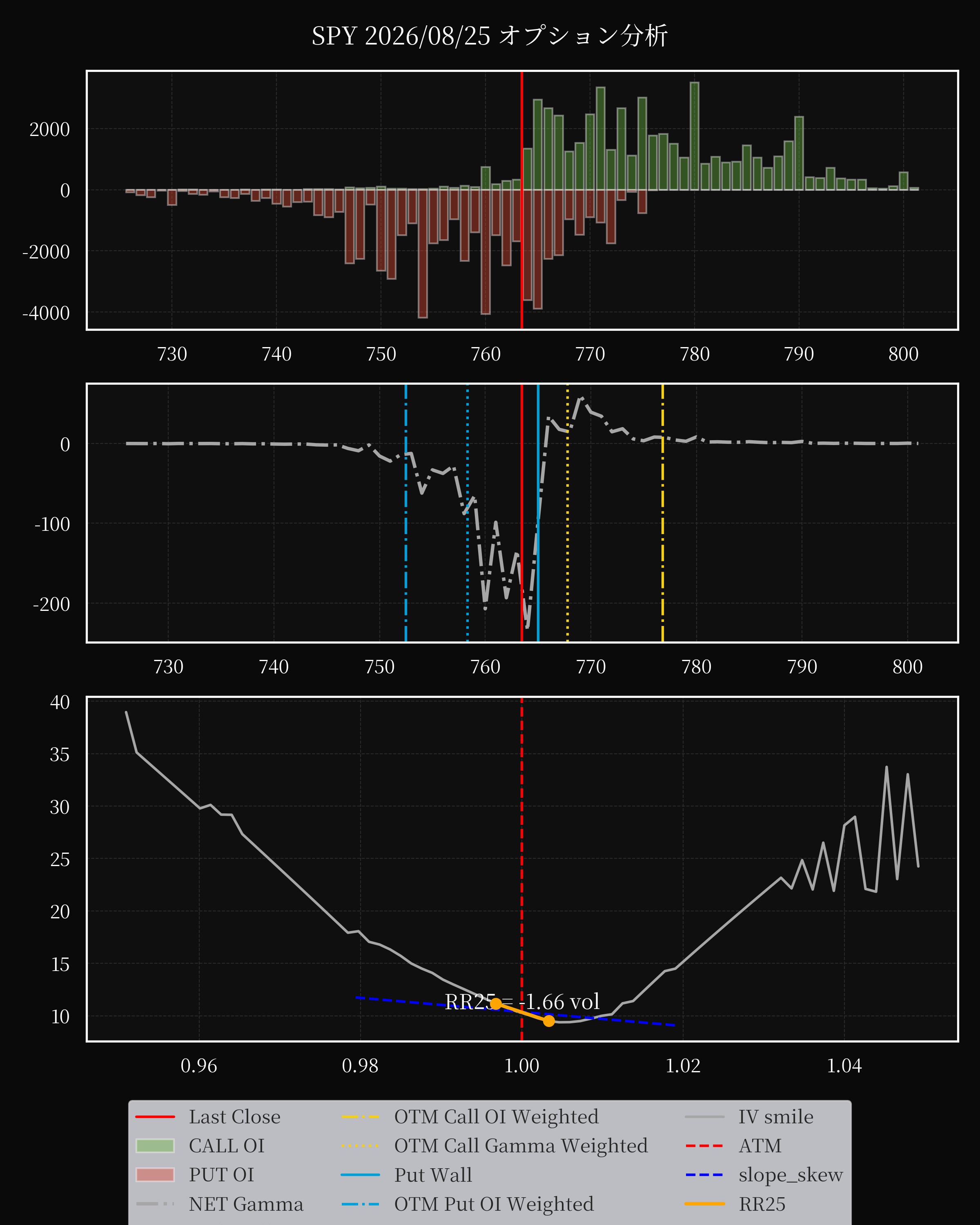Click the chart title 'SPY 2026/08/25 オプション分析'

point(489,36)
